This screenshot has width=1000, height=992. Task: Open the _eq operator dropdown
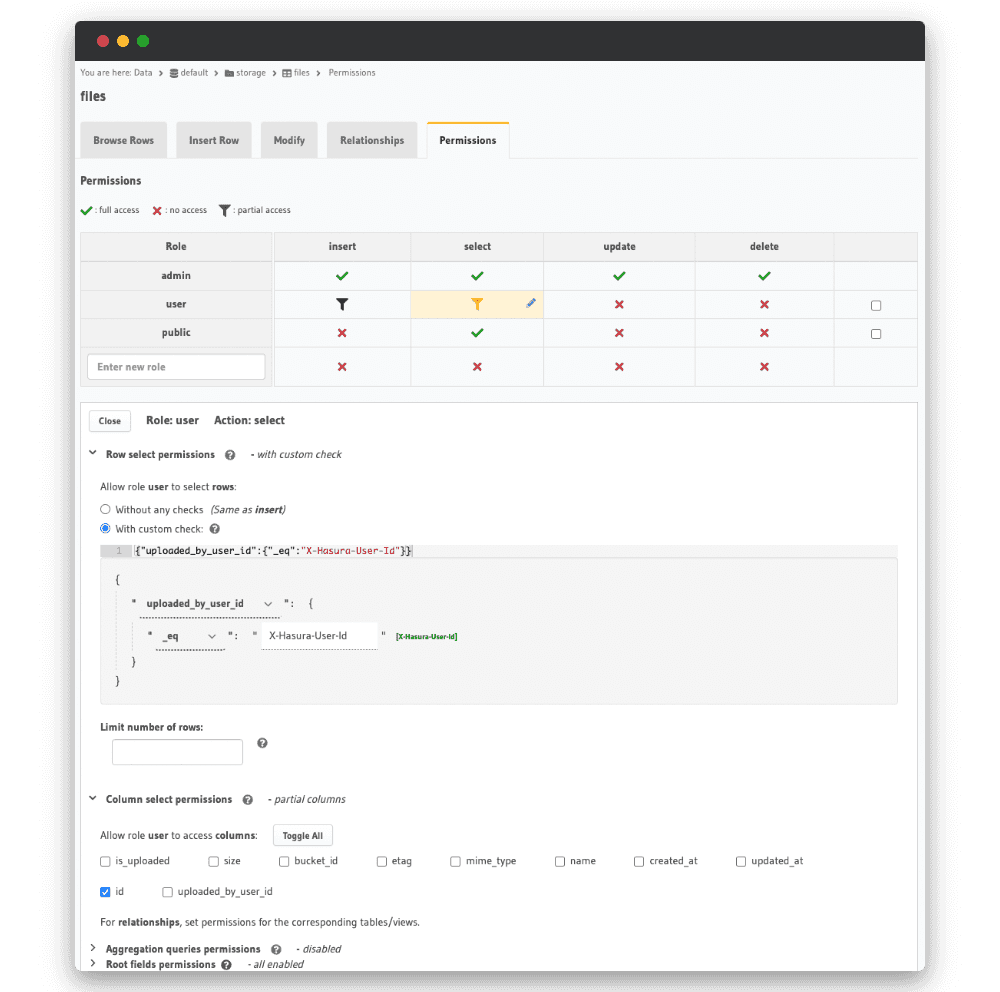190,636
